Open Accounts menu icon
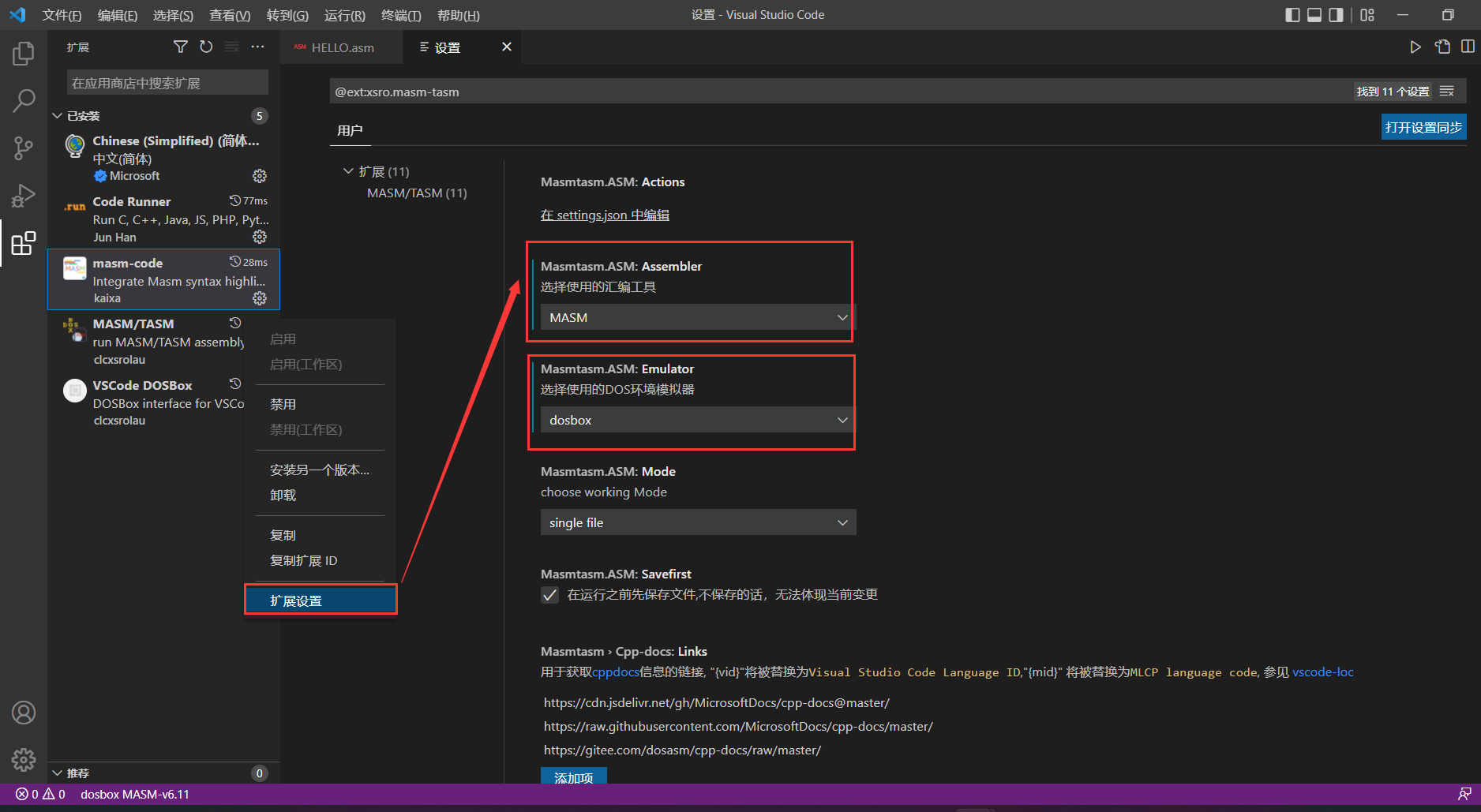Image resolution: width=1481 pixels, height=812 pixels. point(24,713)
